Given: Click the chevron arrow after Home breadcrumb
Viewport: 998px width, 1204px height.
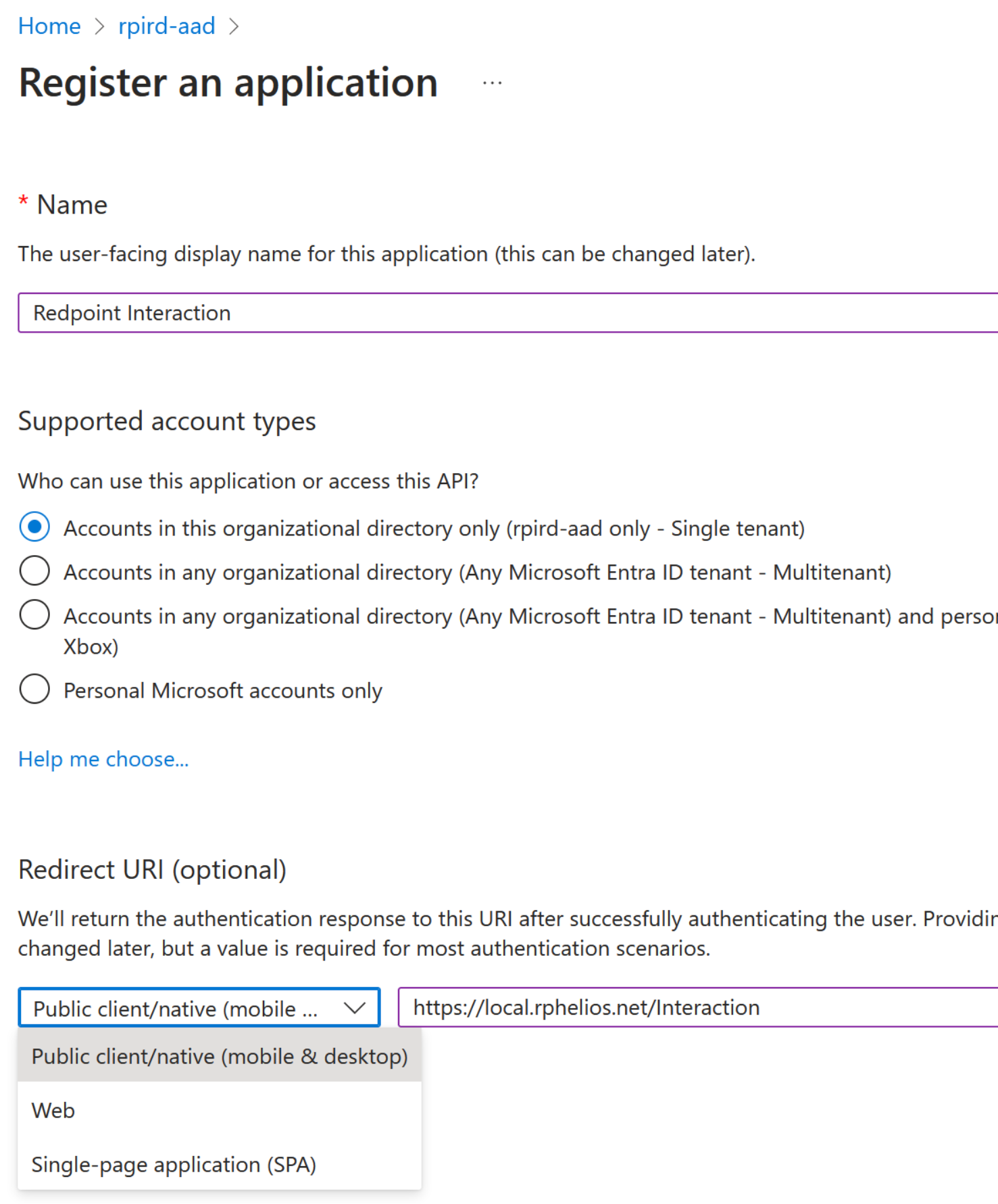Looking at the screenshot, I should click(100, 26).
